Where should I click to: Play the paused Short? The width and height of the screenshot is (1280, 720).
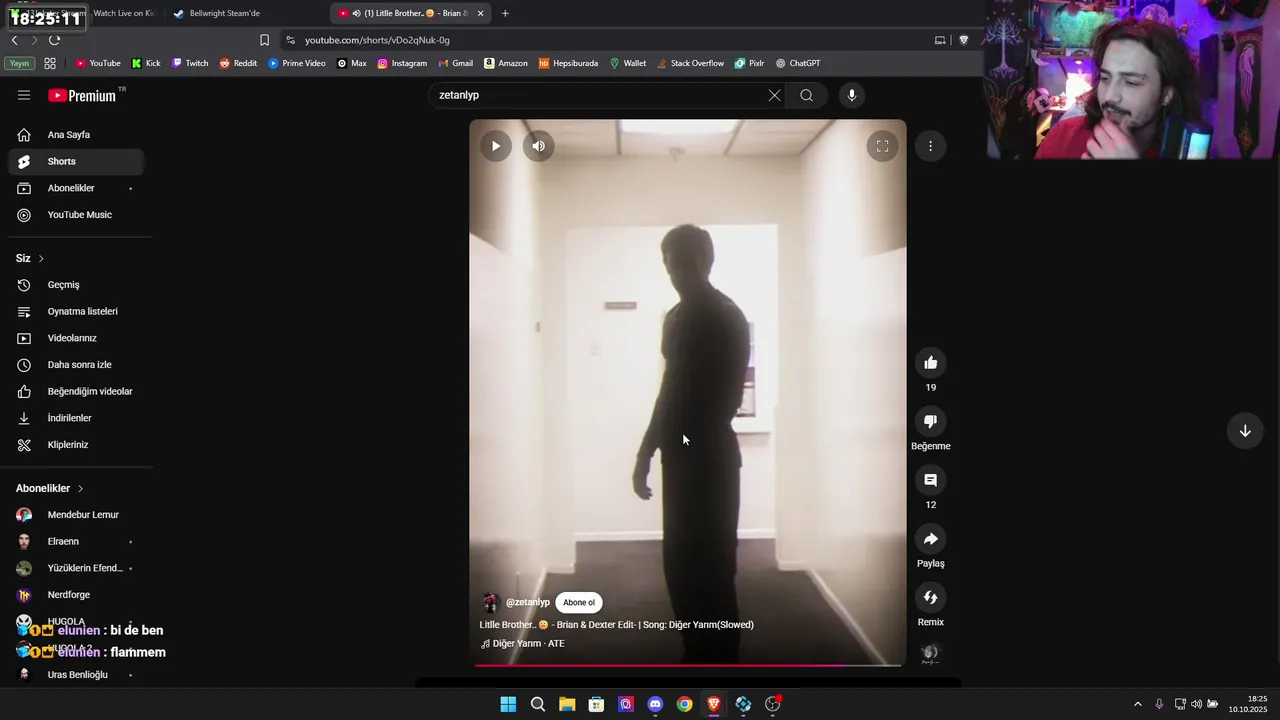[495, 146]
